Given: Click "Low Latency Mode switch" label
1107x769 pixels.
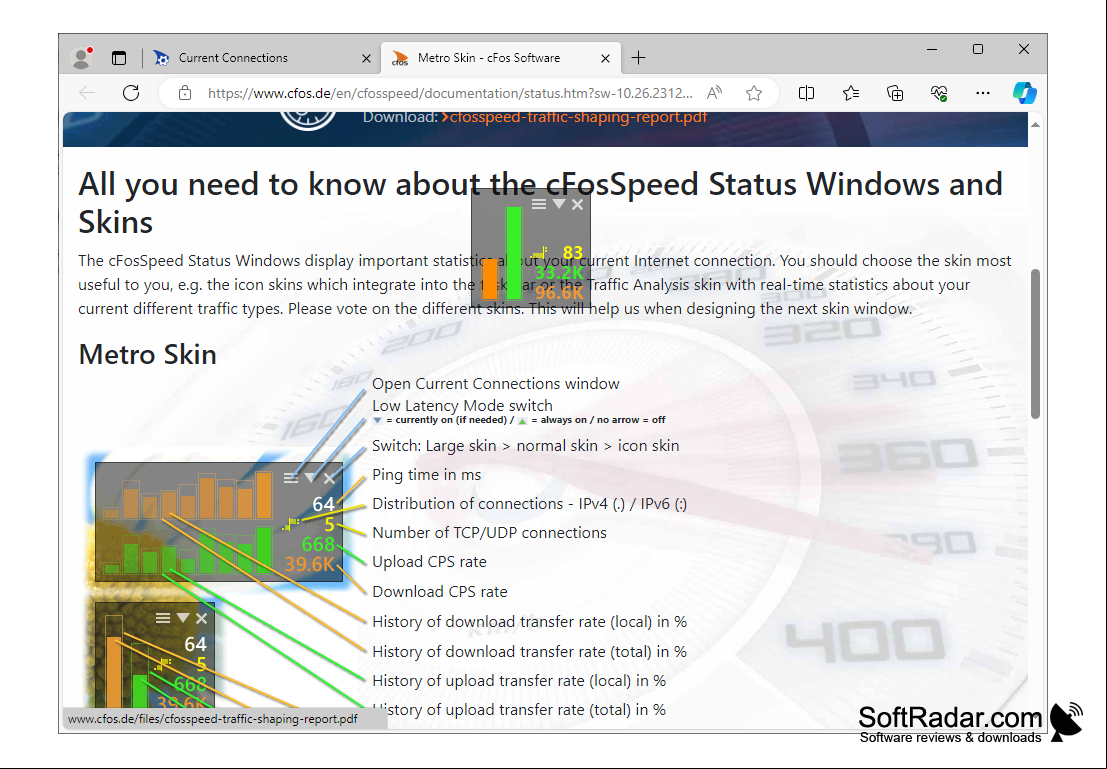Looking at the screenshot, I should (462, 405).
